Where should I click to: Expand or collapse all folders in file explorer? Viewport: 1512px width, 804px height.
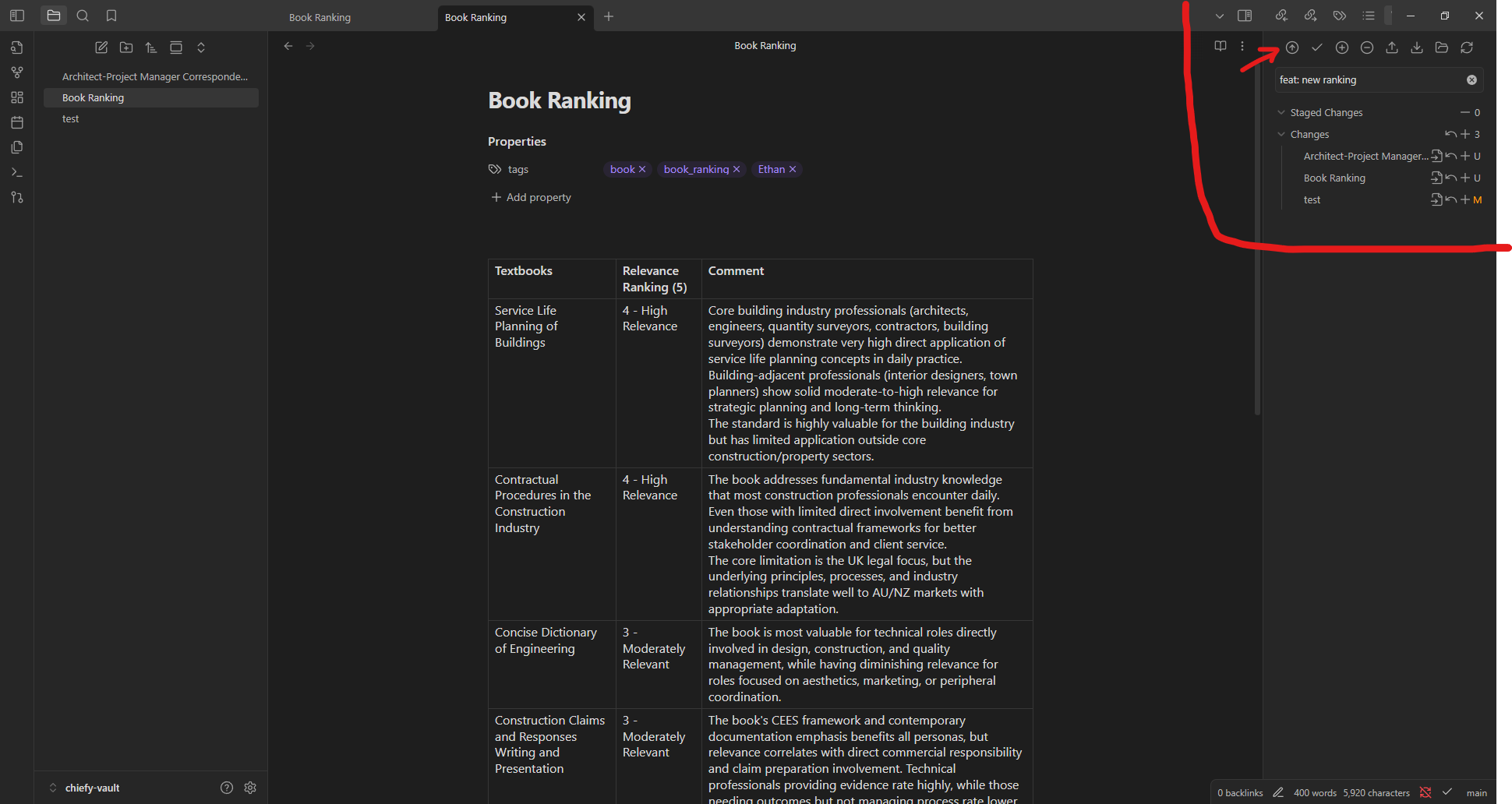pos(201,48)
